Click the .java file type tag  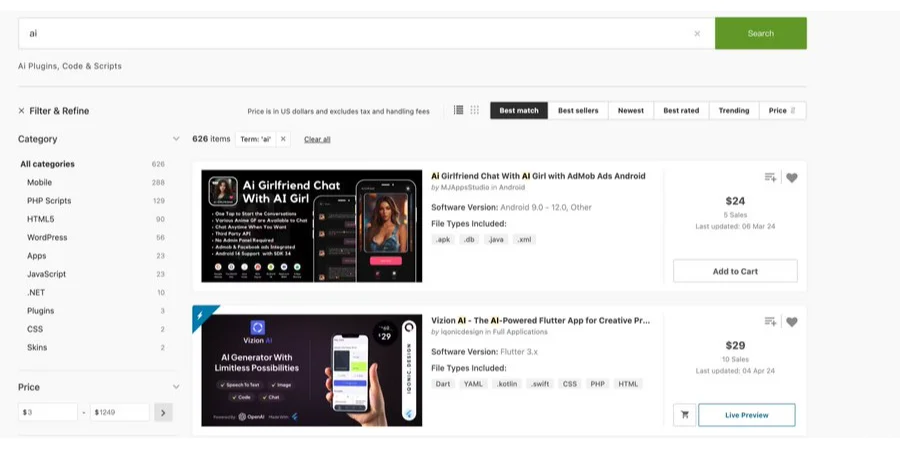(495, 240)
